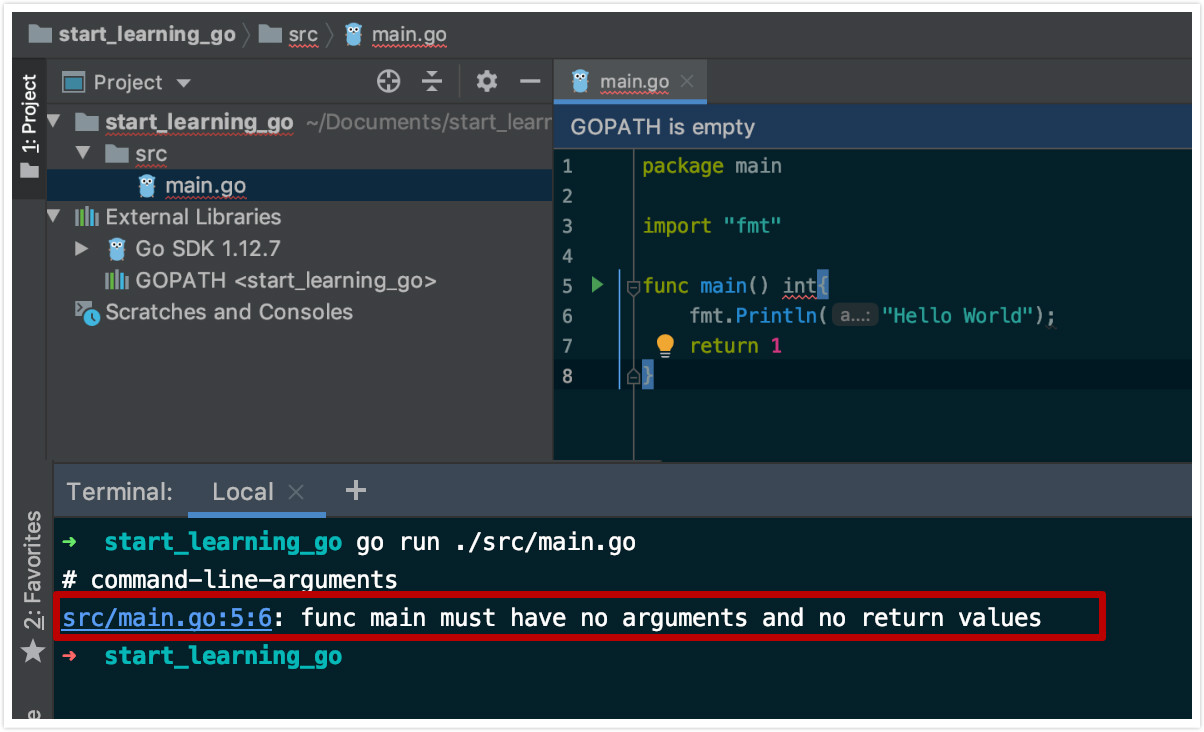
Task: Click the "Hello World" string literal
Action: pos(958,316)
